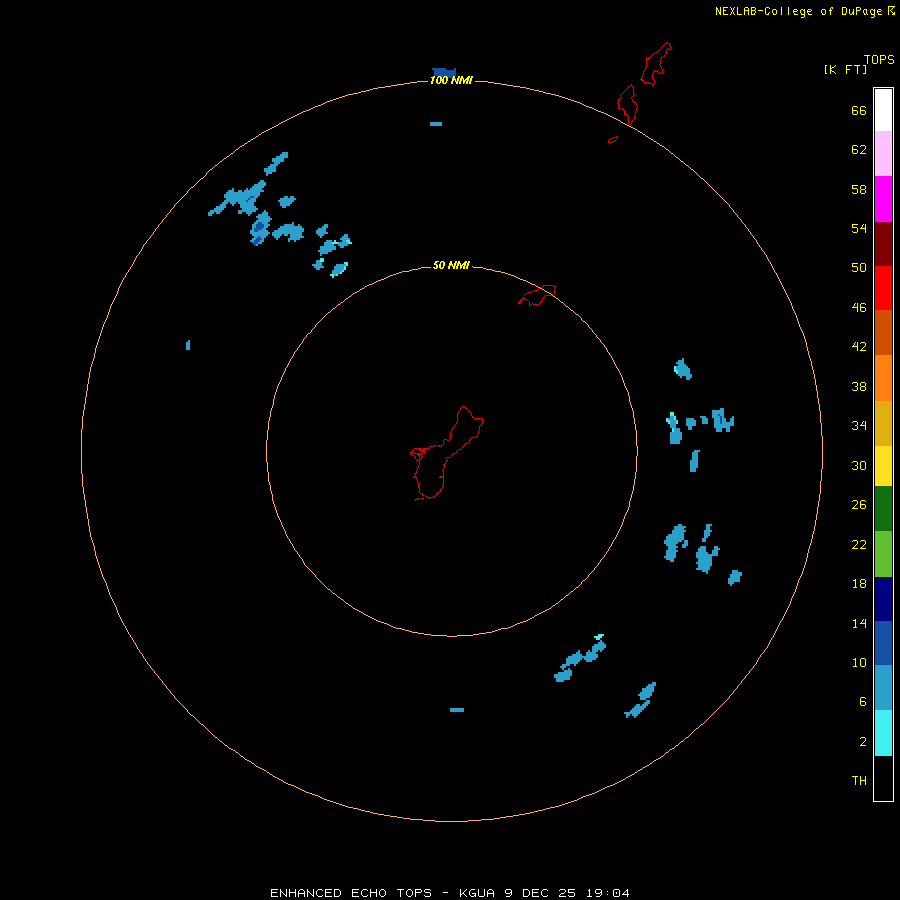
Task: Click the gold band near 34
Action: tap(883, 423)
